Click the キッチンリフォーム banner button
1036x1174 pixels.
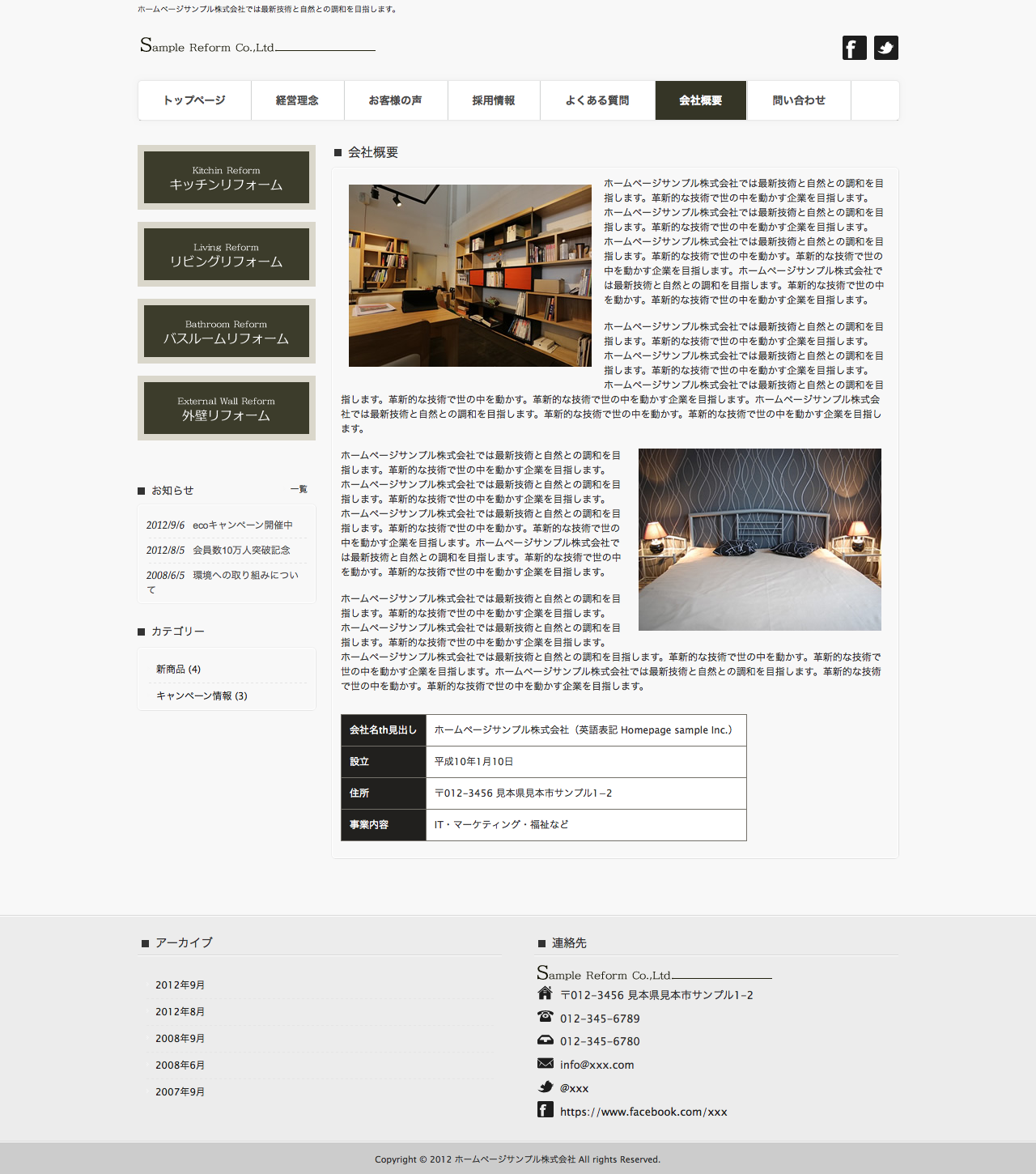[227, 177]
